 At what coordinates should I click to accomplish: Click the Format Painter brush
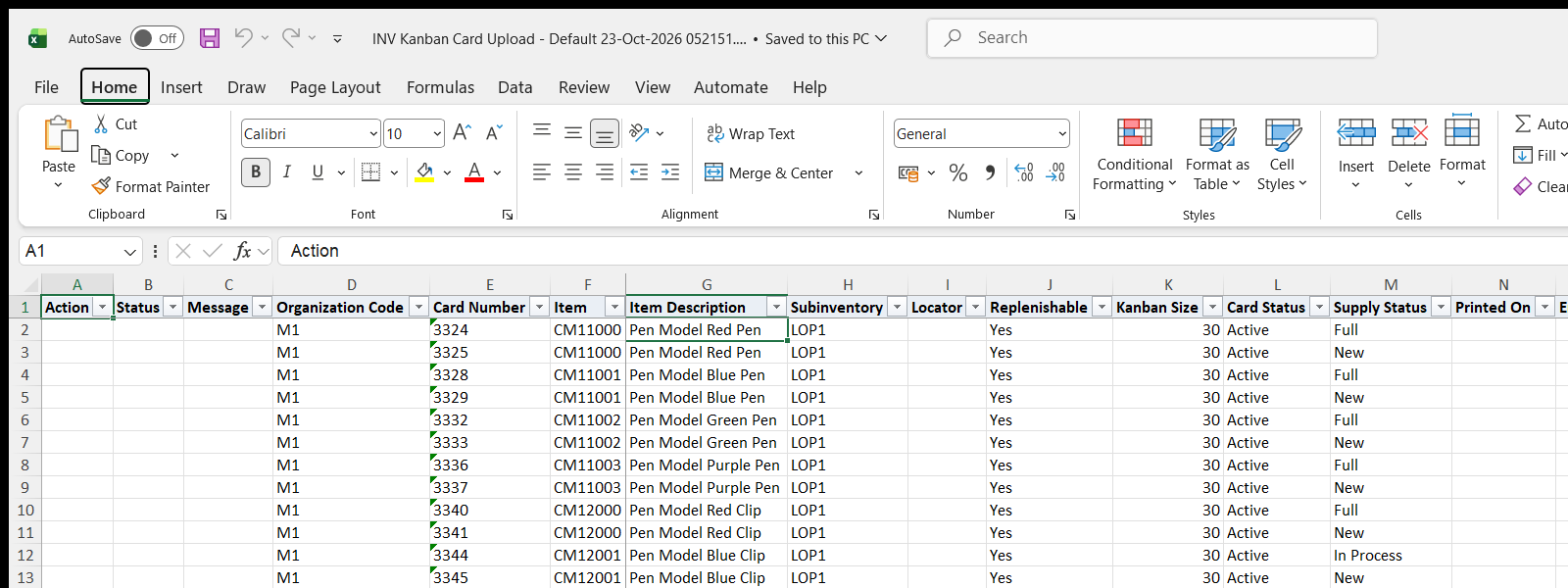tap(101, 186)
